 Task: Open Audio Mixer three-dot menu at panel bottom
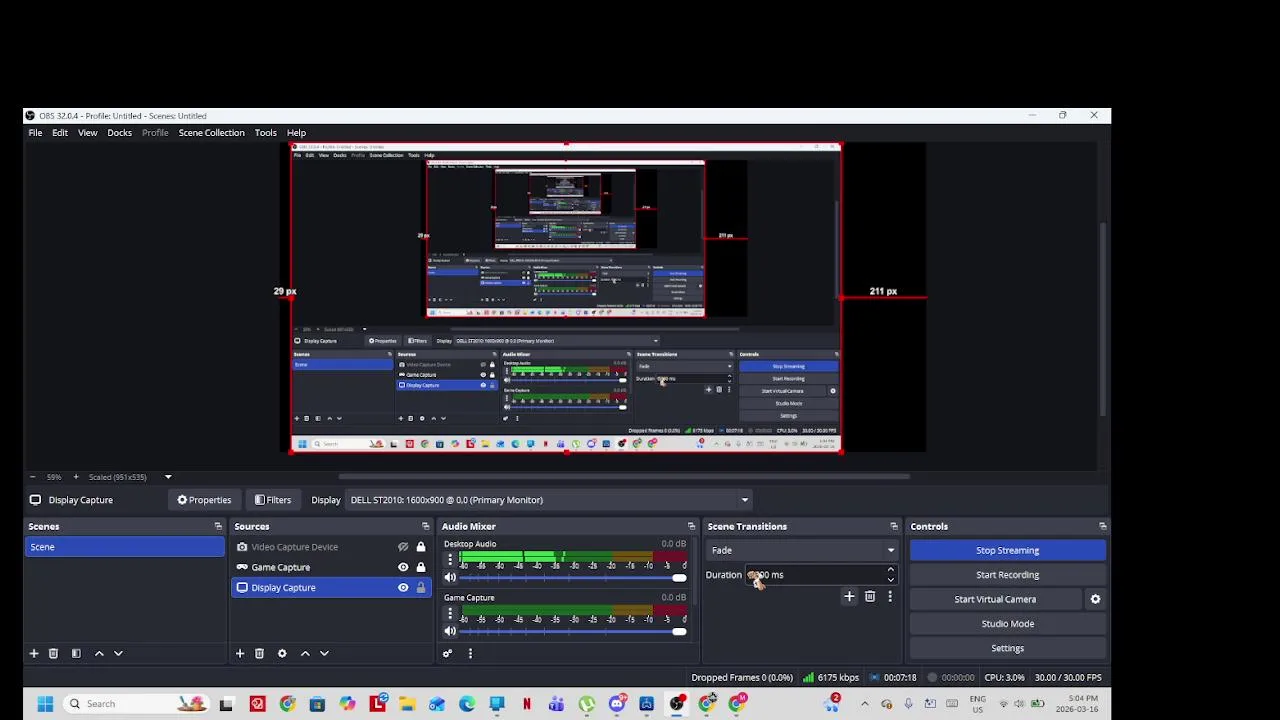(470, 653)
